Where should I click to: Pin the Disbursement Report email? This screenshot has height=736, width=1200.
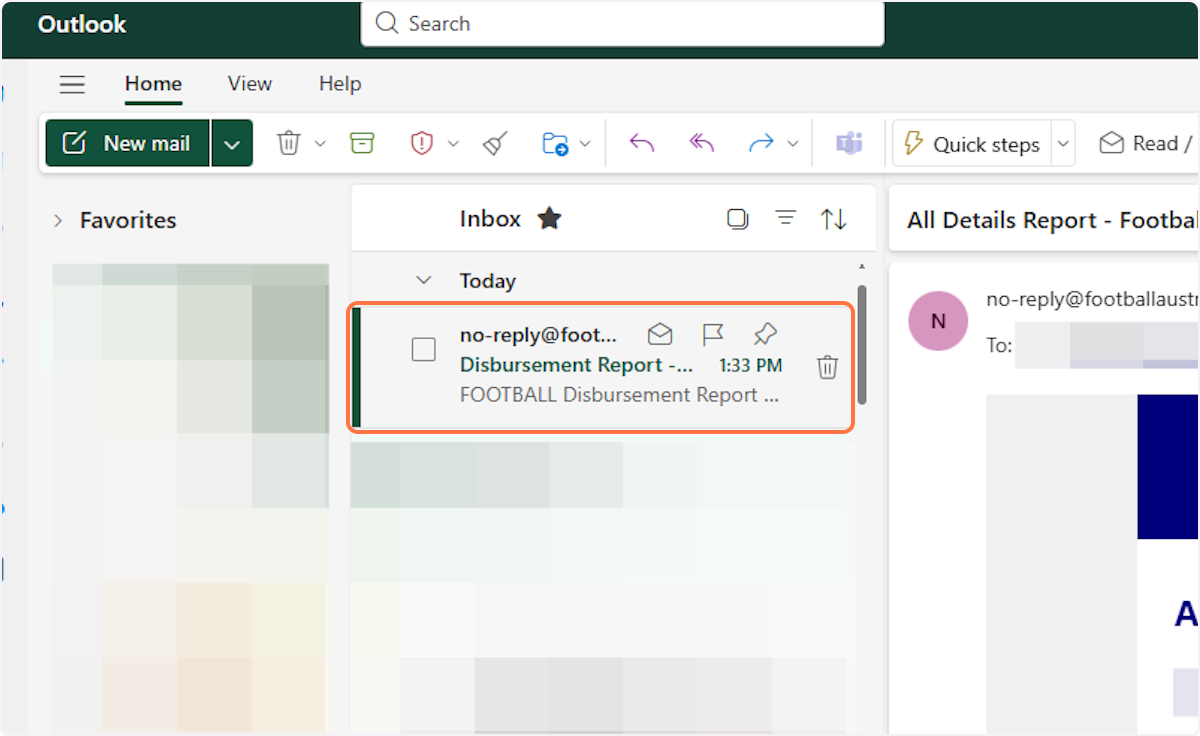click(765, 334)
